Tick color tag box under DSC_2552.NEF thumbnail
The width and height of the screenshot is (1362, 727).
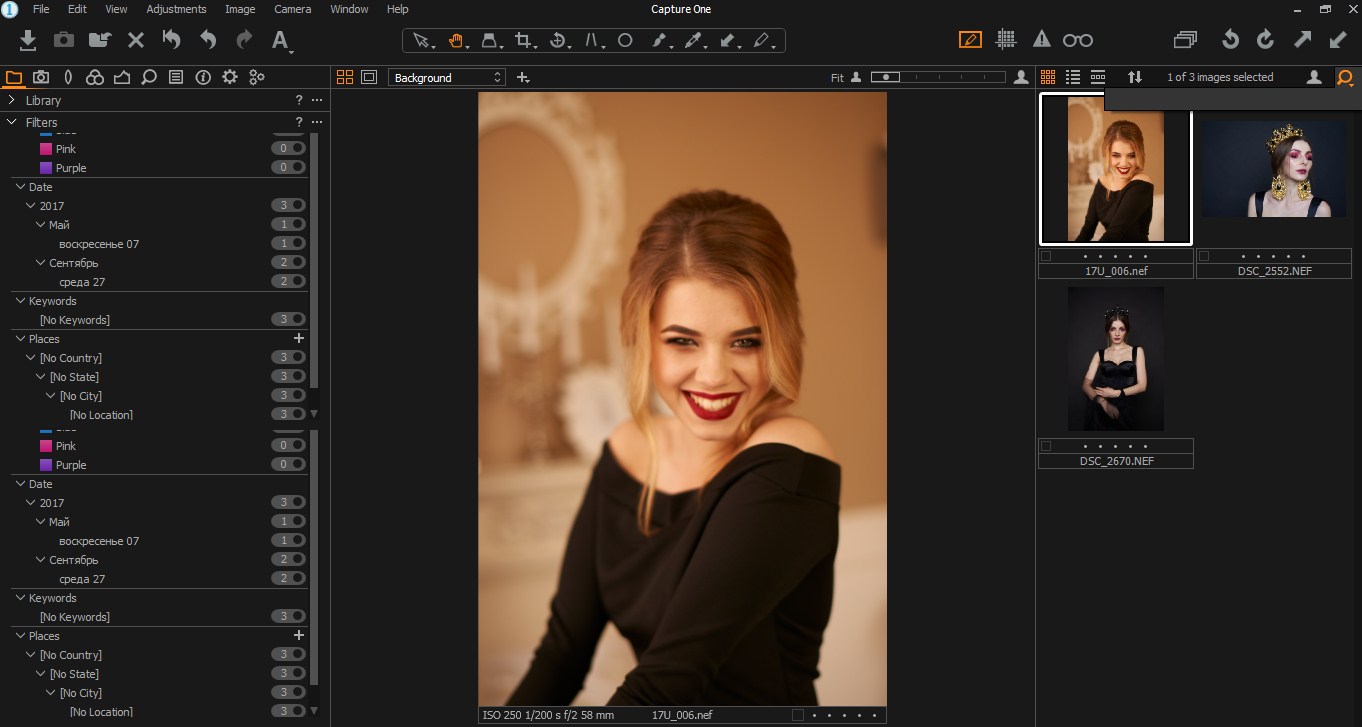pyautogui.click(x=1204, y=256)
